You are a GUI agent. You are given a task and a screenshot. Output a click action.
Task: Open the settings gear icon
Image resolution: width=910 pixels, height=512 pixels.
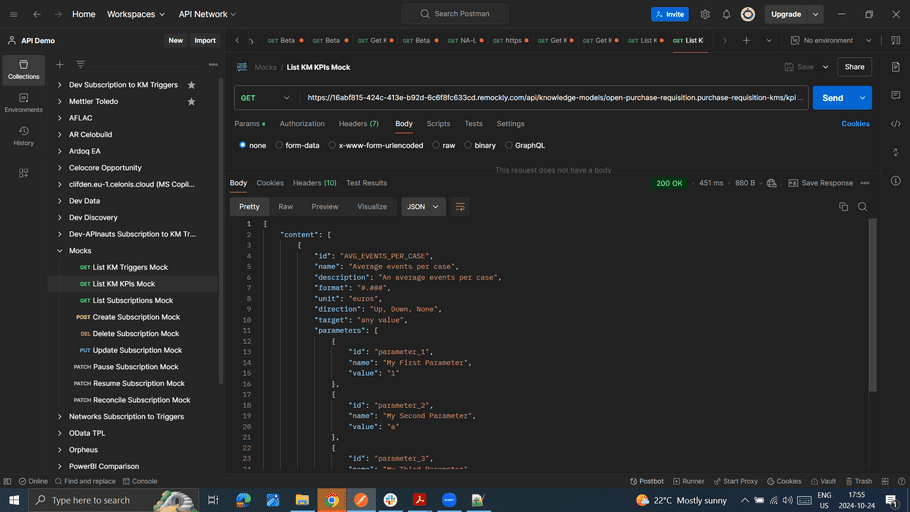click(705, 14)
